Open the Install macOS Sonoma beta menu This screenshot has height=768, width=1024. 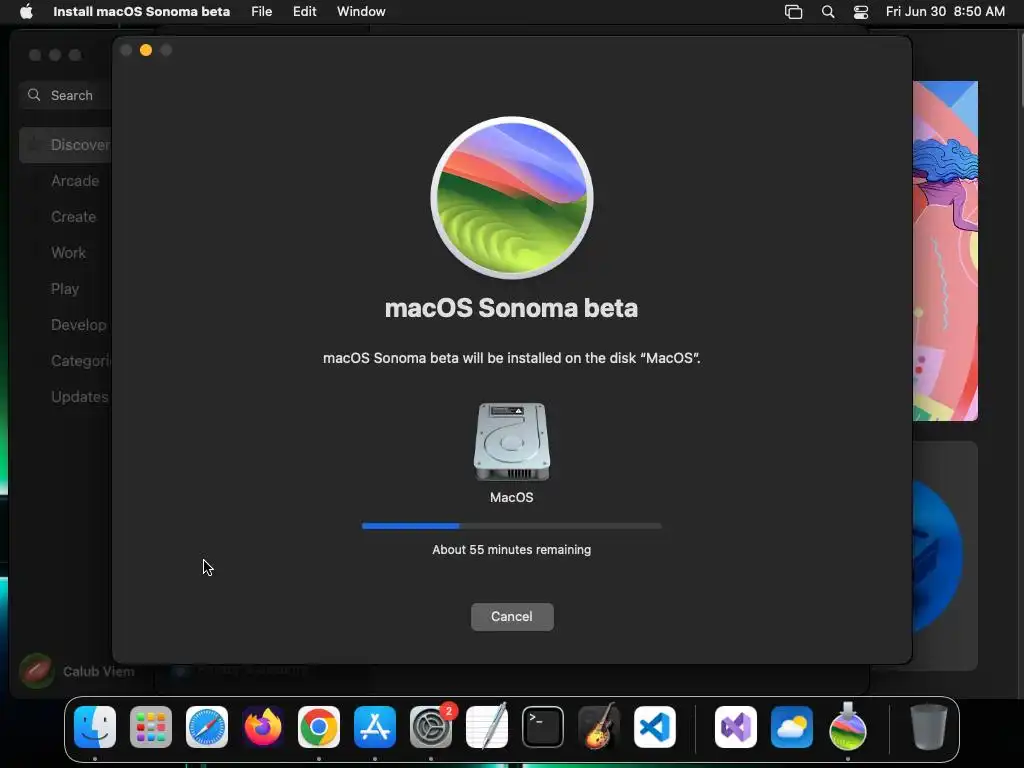141,11
